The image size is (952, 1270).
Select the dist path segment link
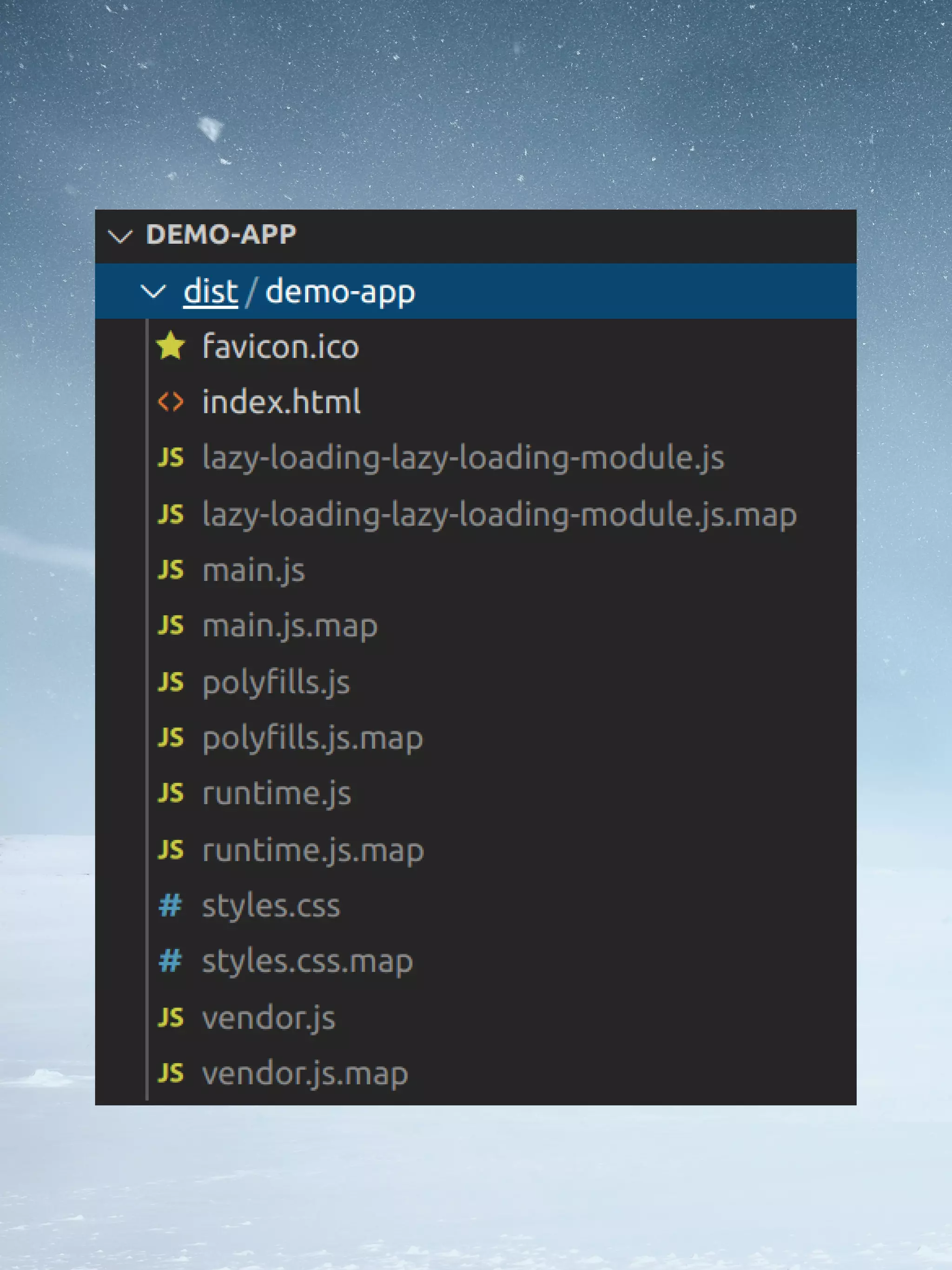click(x=210, y=292)
